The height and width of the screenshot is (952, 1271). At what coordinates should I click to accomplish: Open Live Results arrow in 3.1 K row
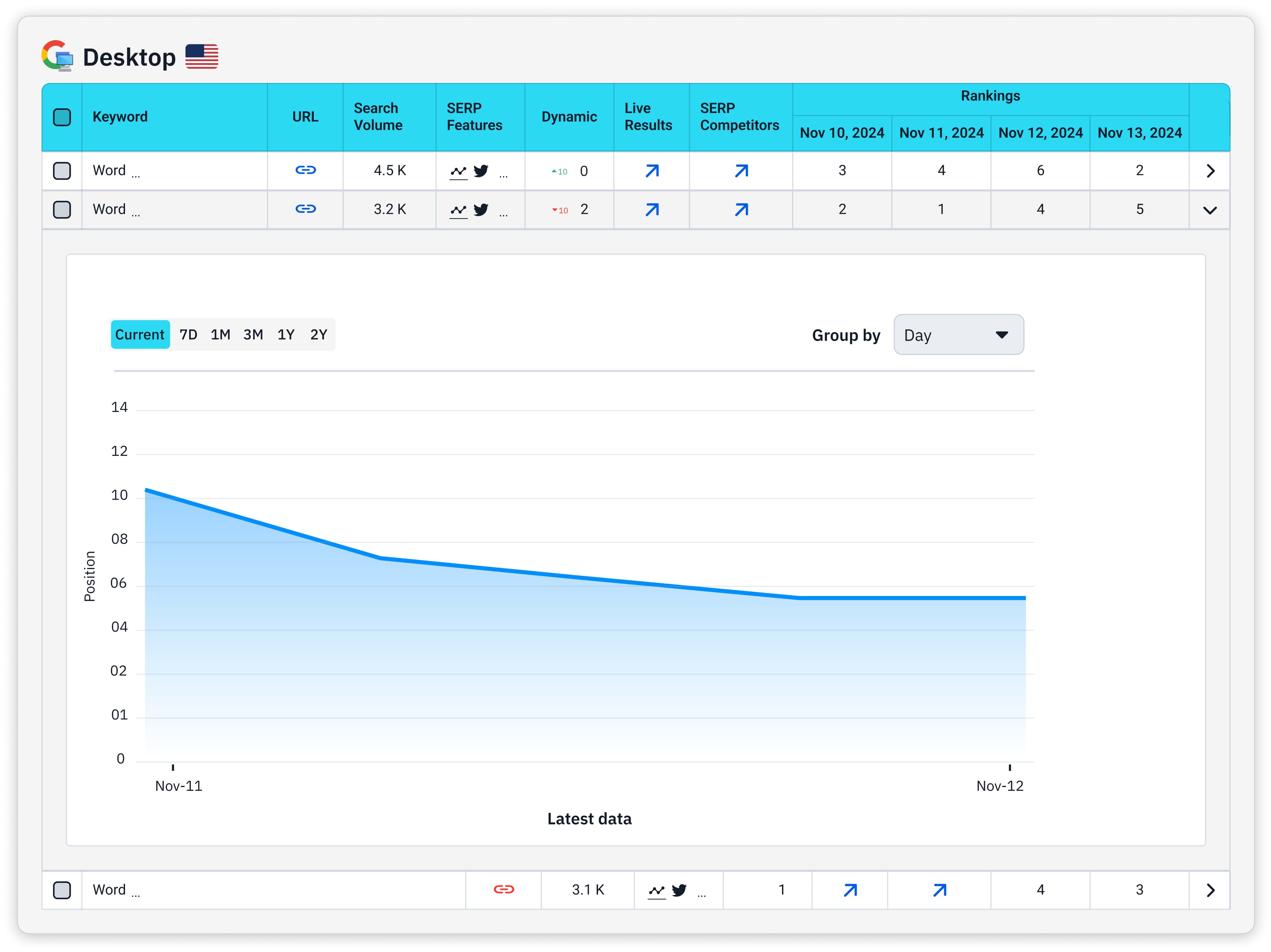(x=850, y=890)
